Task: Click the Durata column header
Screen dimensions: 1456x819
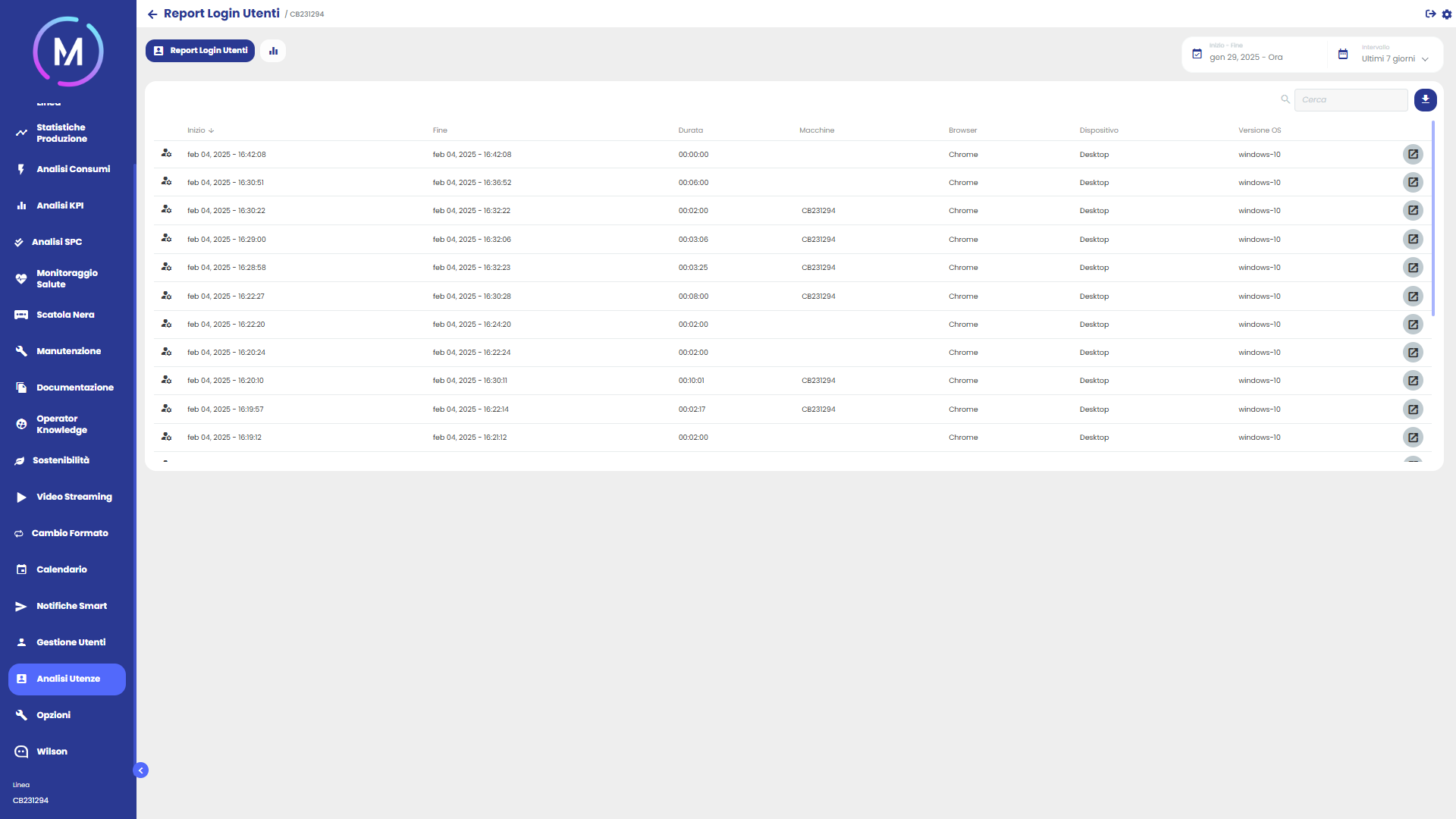Action: [x=690, y=130]
